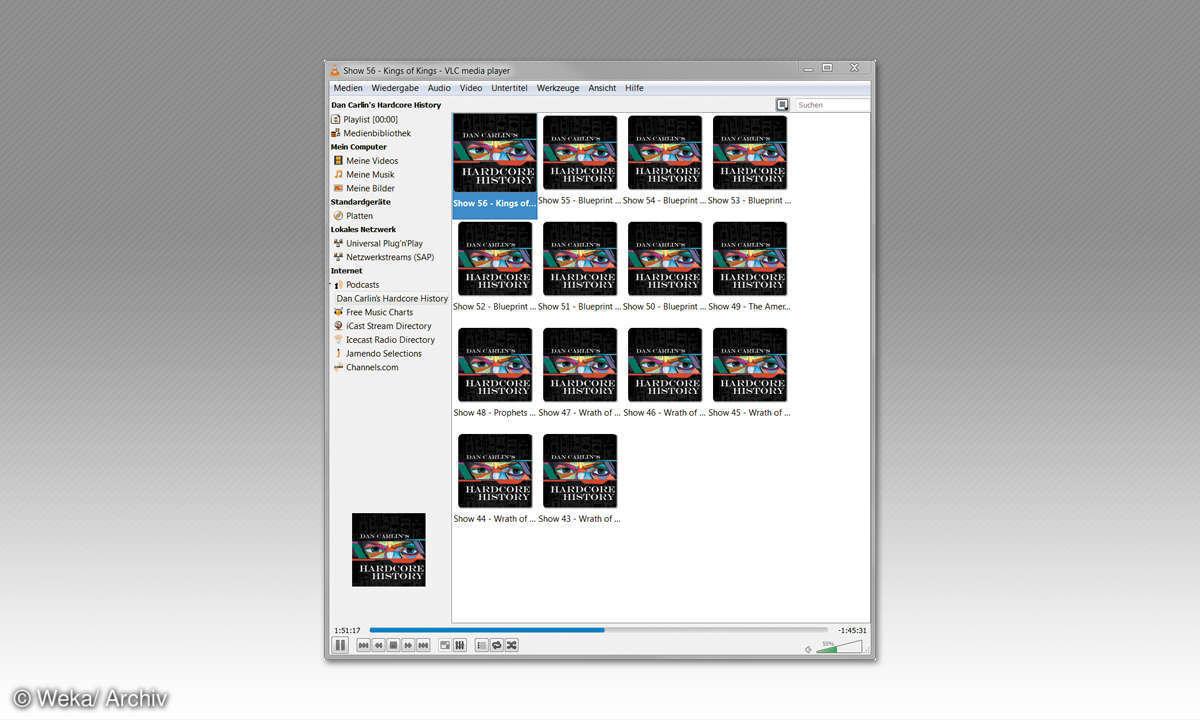Select Show 48 - Prophets episode thumbnail
The height and width of the screenshot is (720, 1200).
click(x=495, y=365)
